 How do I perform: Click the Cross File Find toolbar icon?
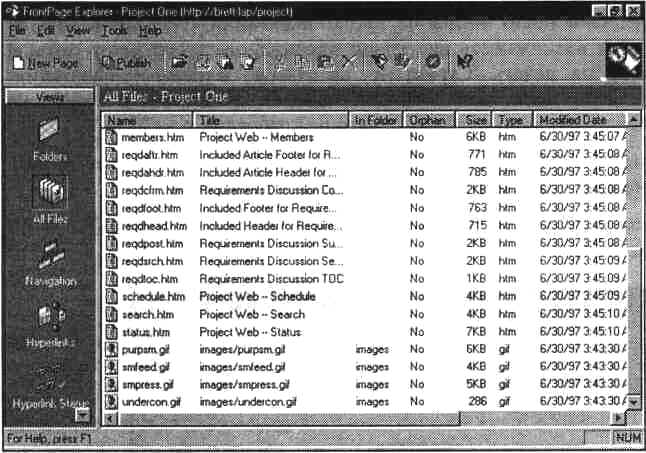point(225,62)
